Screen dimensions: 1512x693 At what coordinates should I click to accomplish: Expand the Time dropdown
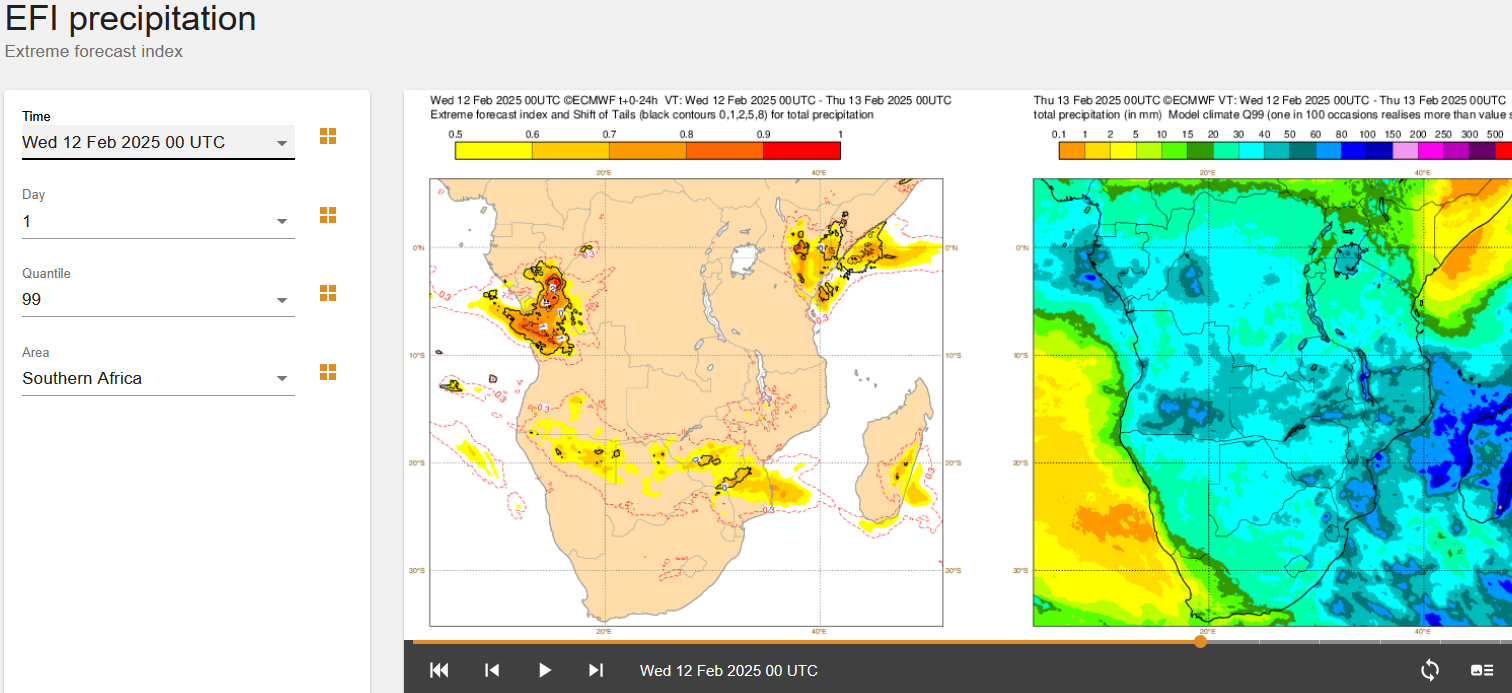[158, 142]
